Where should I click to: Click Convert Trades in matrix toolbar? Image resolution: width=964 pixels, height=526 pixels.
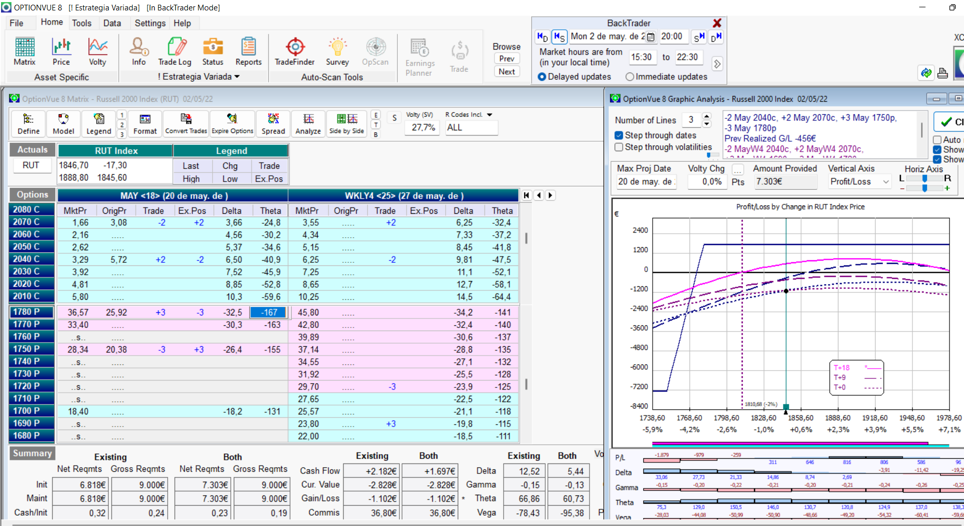click(186, 124)
